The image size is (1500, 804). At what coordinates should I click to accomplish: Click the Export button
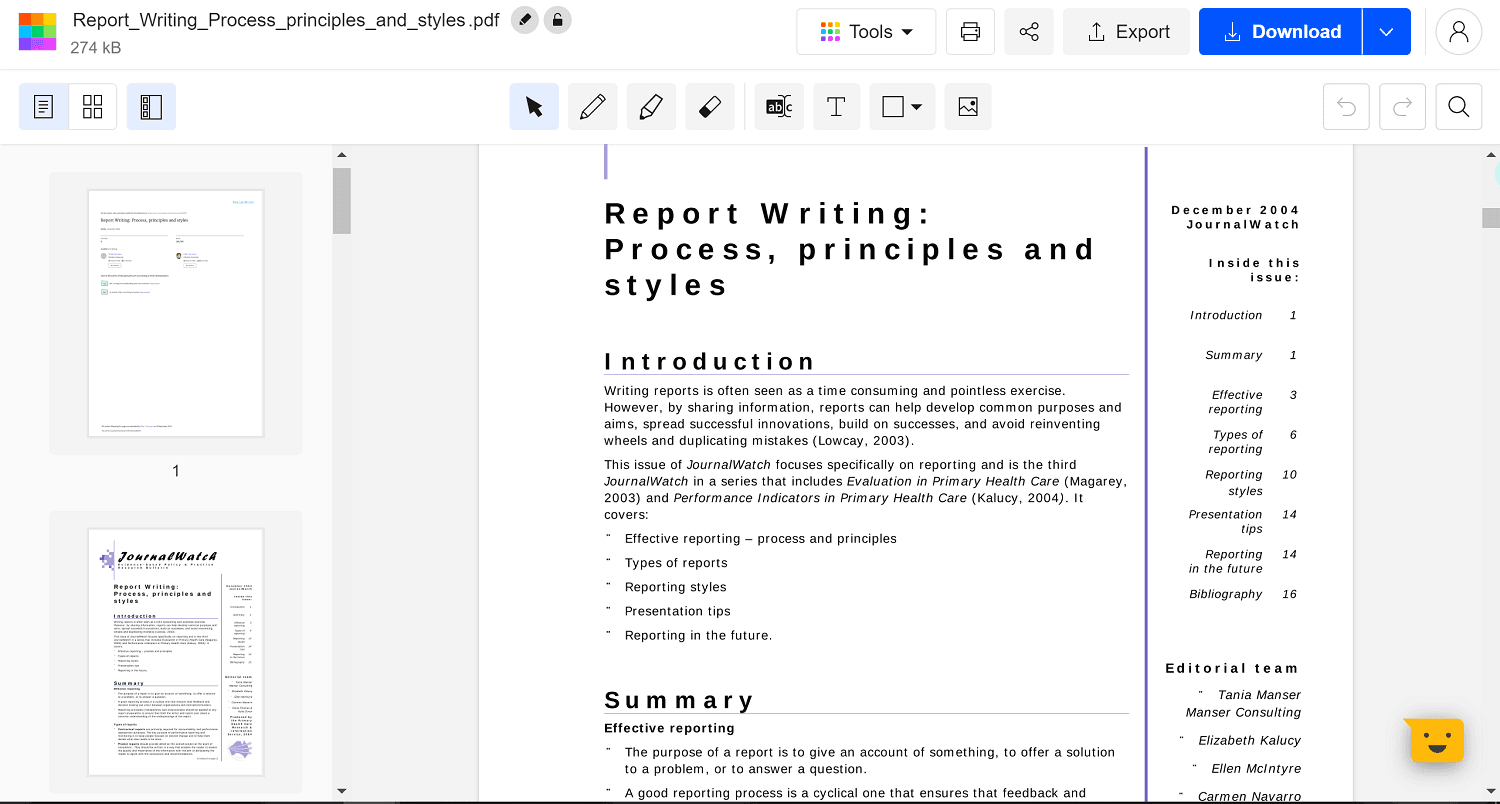1127,32
